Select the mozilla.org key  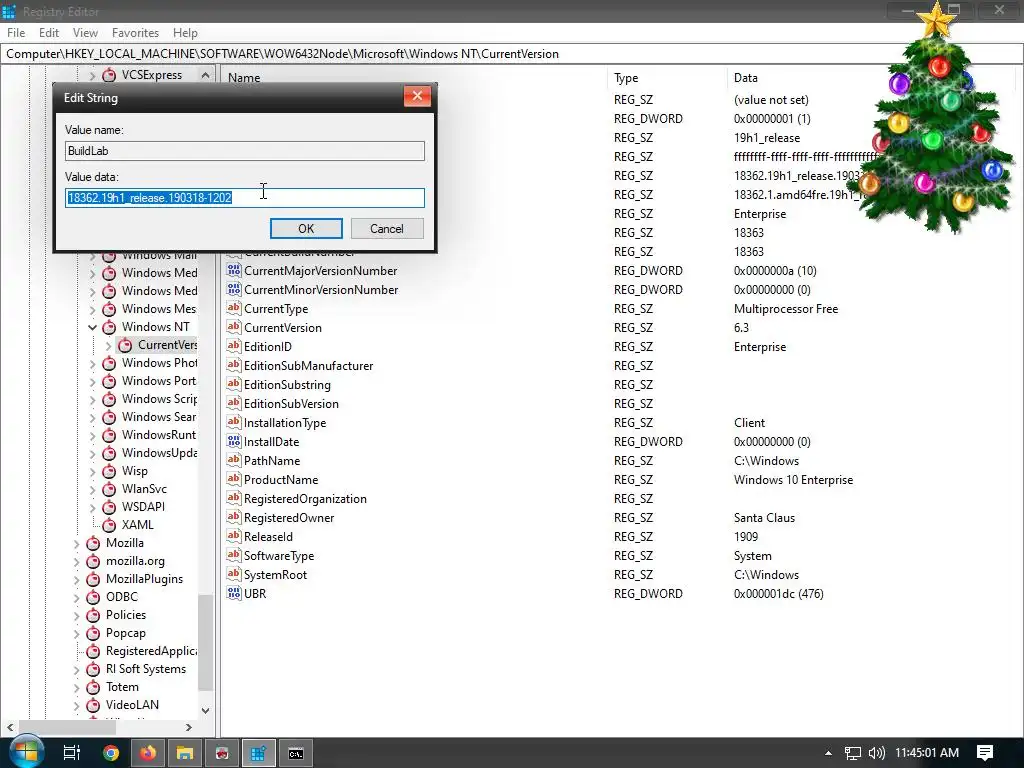tap(135, 561)
